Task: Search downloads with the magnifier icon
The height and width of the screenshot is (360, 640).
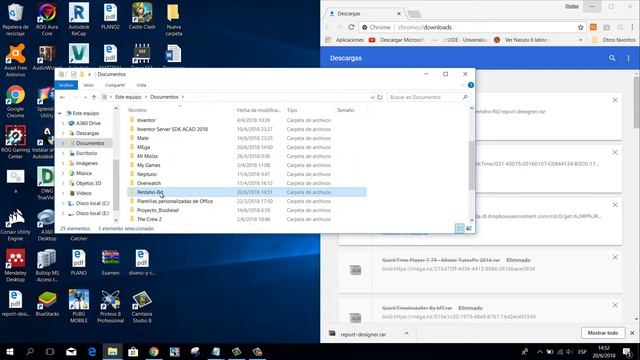Action: pyautogui.click(x=612, y=58)
